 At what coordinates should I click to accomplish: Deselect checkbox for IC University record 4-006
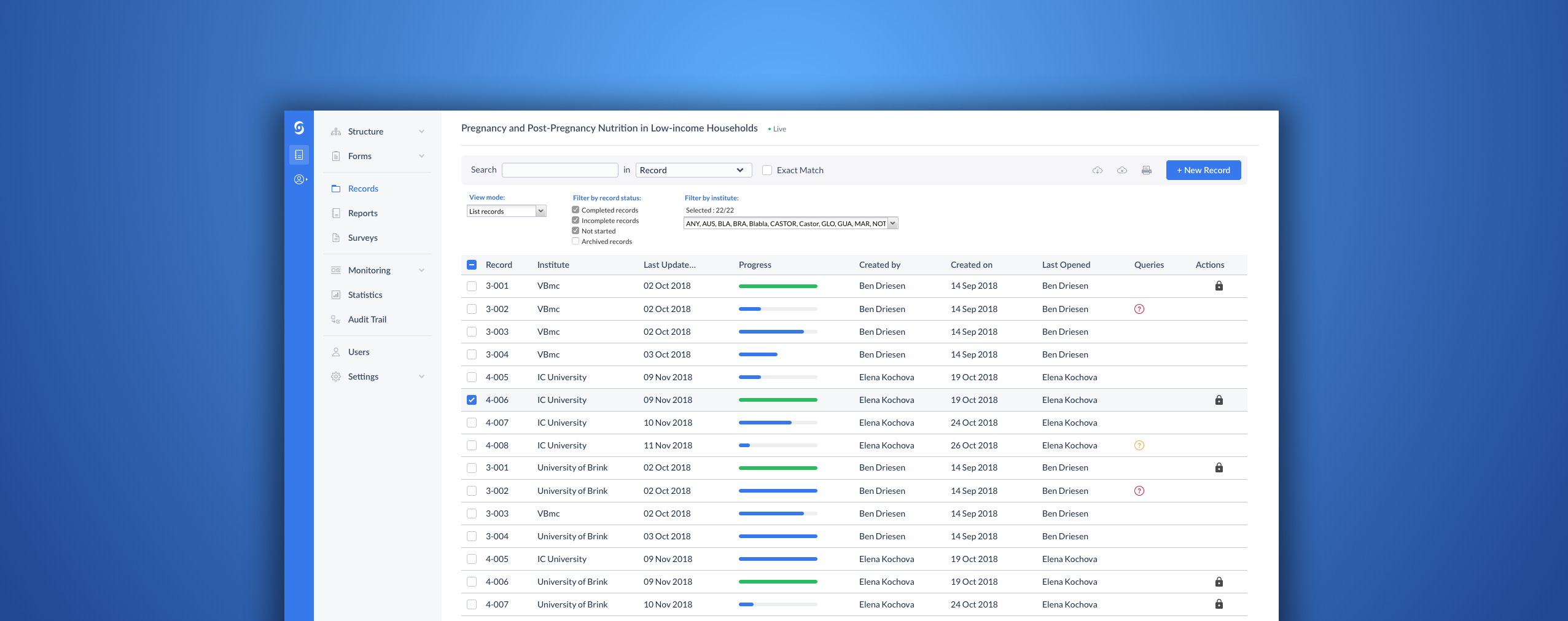click(x=472, y=400)
